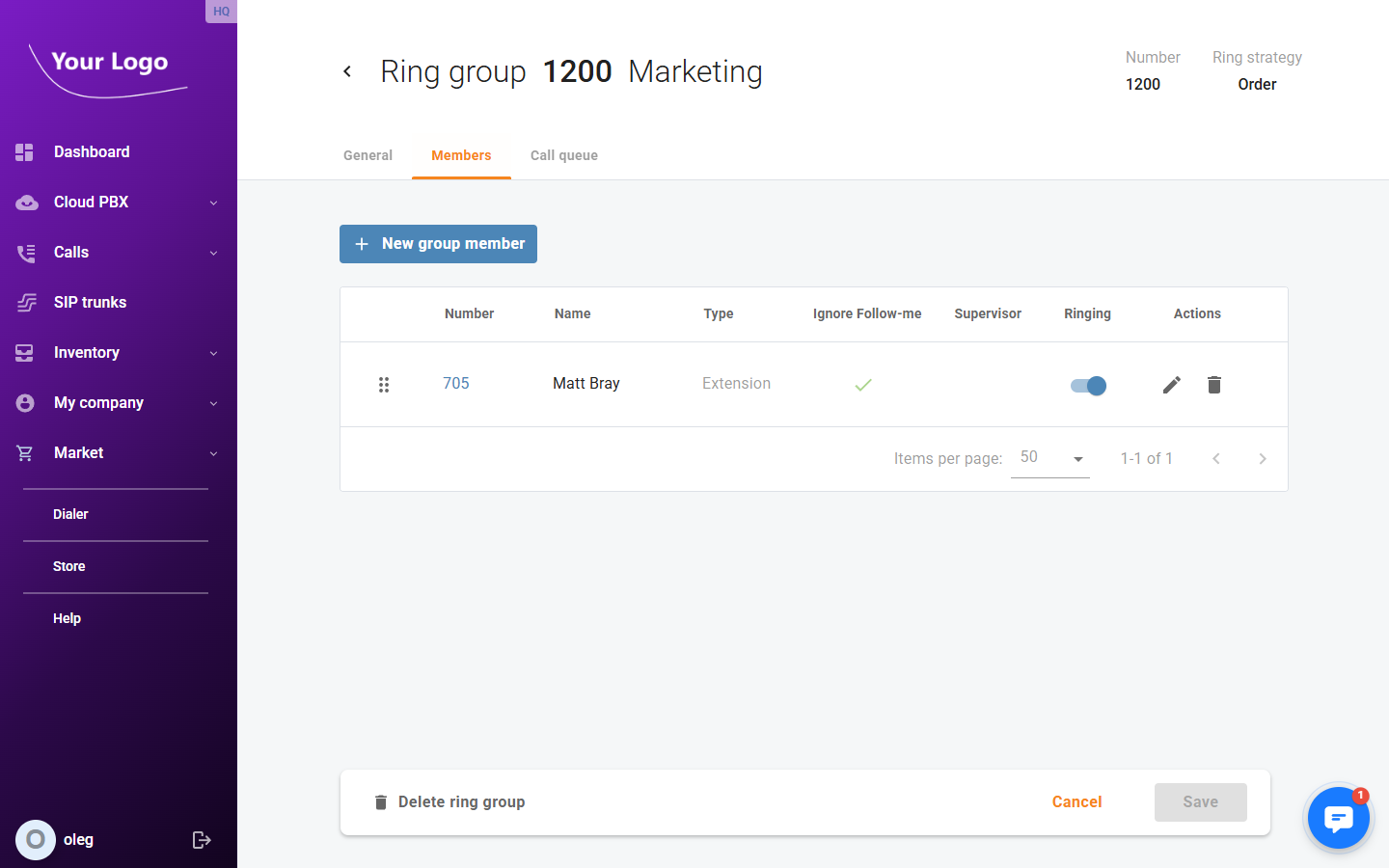Viewport: 1389px width, 868px height.
Task: Click the New group member button
Action: tap(438, 243)
